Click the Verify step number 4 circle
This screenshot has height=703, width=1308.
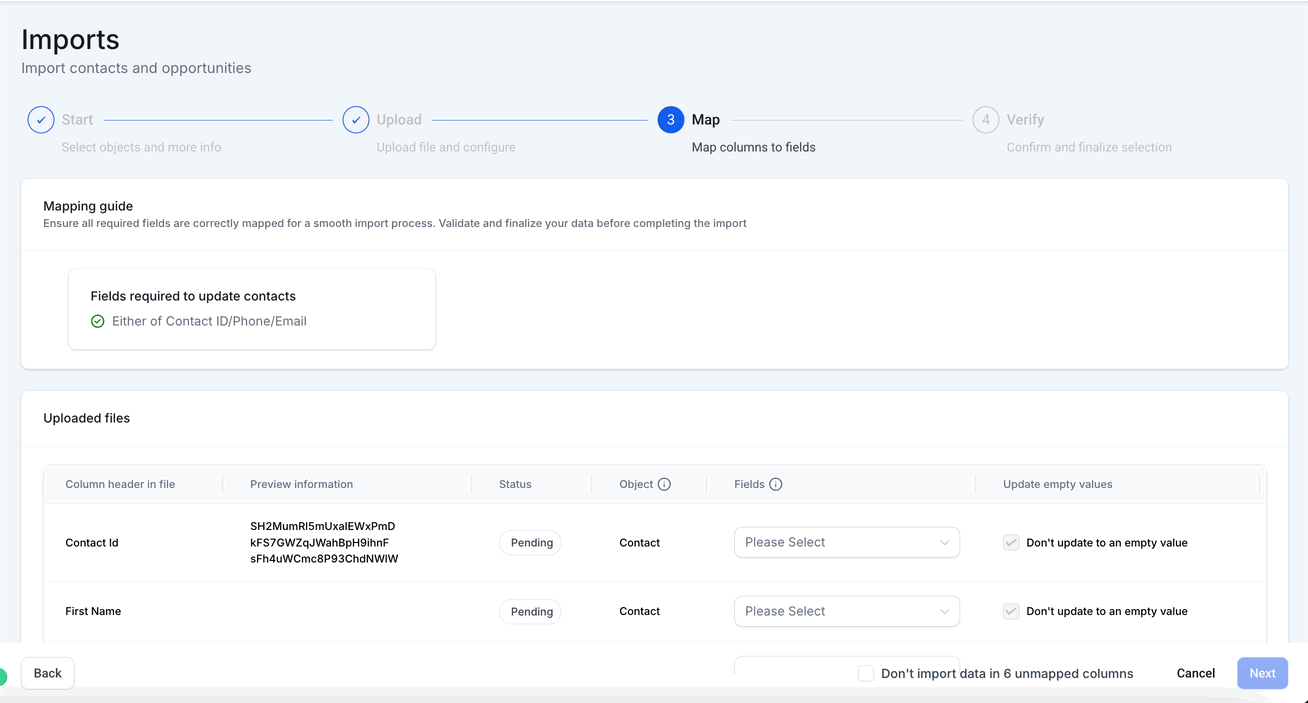[x=986, y=120]
